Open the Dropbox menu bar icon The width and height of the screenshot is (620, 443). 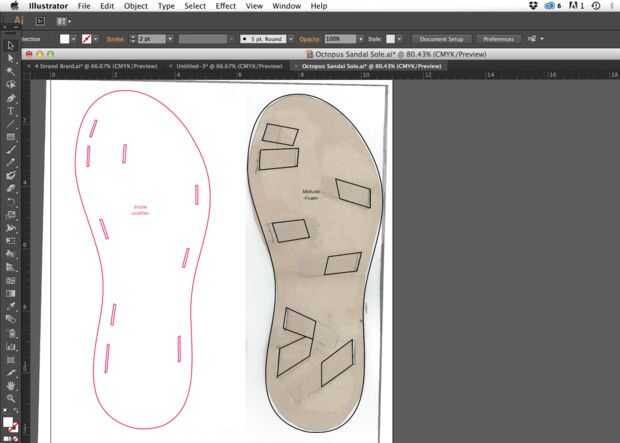534,6
